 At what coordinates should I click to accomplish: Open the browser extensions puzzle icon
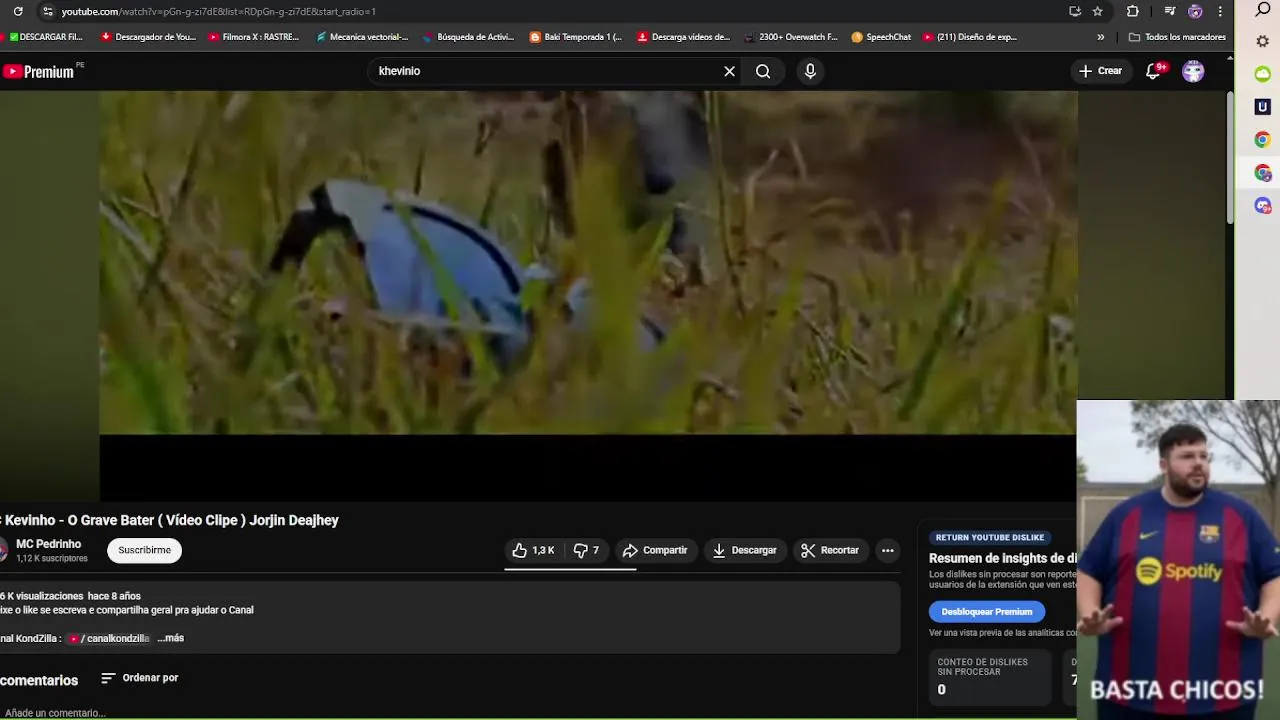click(1133, 11)
